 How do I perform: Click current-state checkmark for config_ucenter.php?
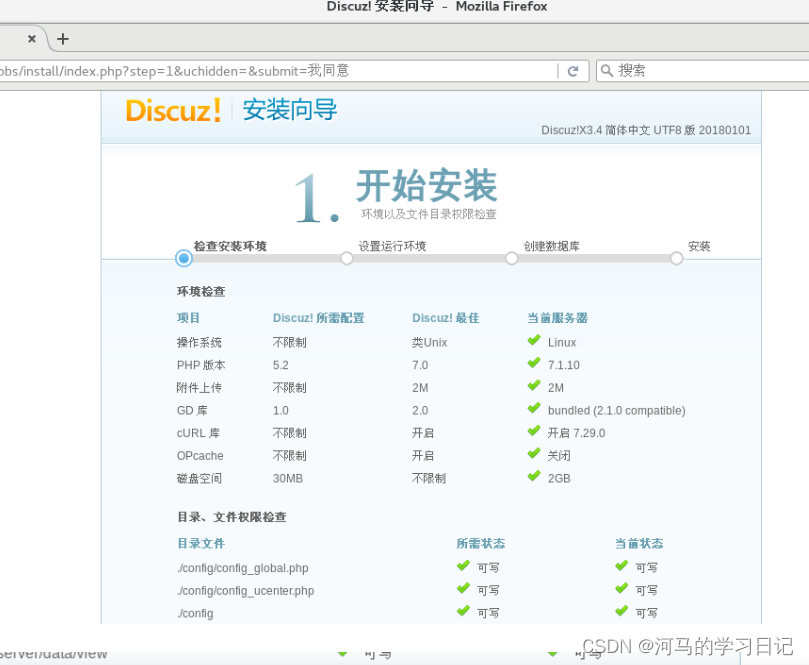coord(622,589)
